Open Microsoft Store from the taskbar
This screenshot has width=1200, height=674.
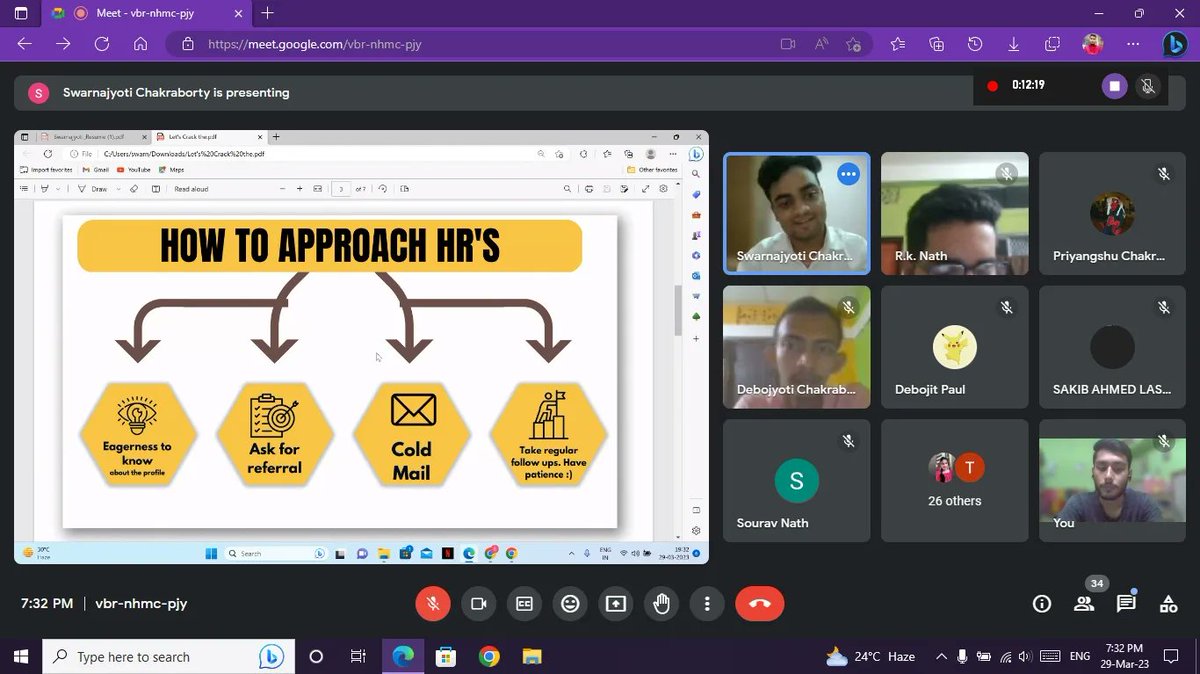click(446, 656)
